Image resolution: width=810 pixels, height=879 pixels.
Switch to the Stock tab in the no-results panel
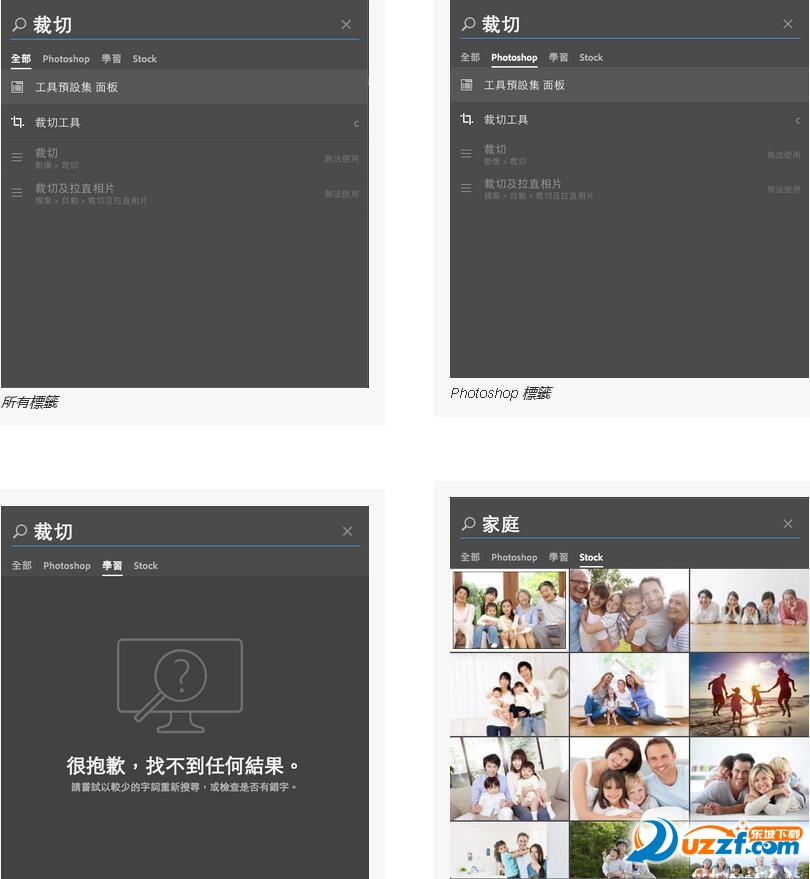[x=146, y=566]
